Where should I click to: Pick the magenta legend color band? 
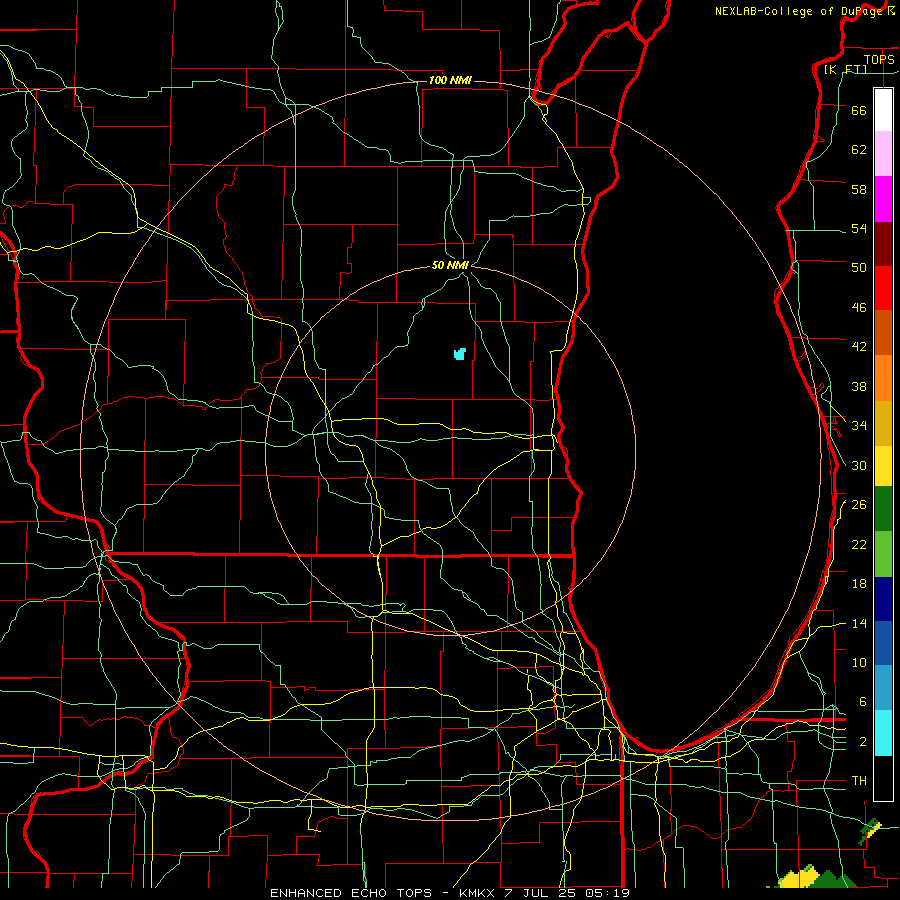pos(883,199)
